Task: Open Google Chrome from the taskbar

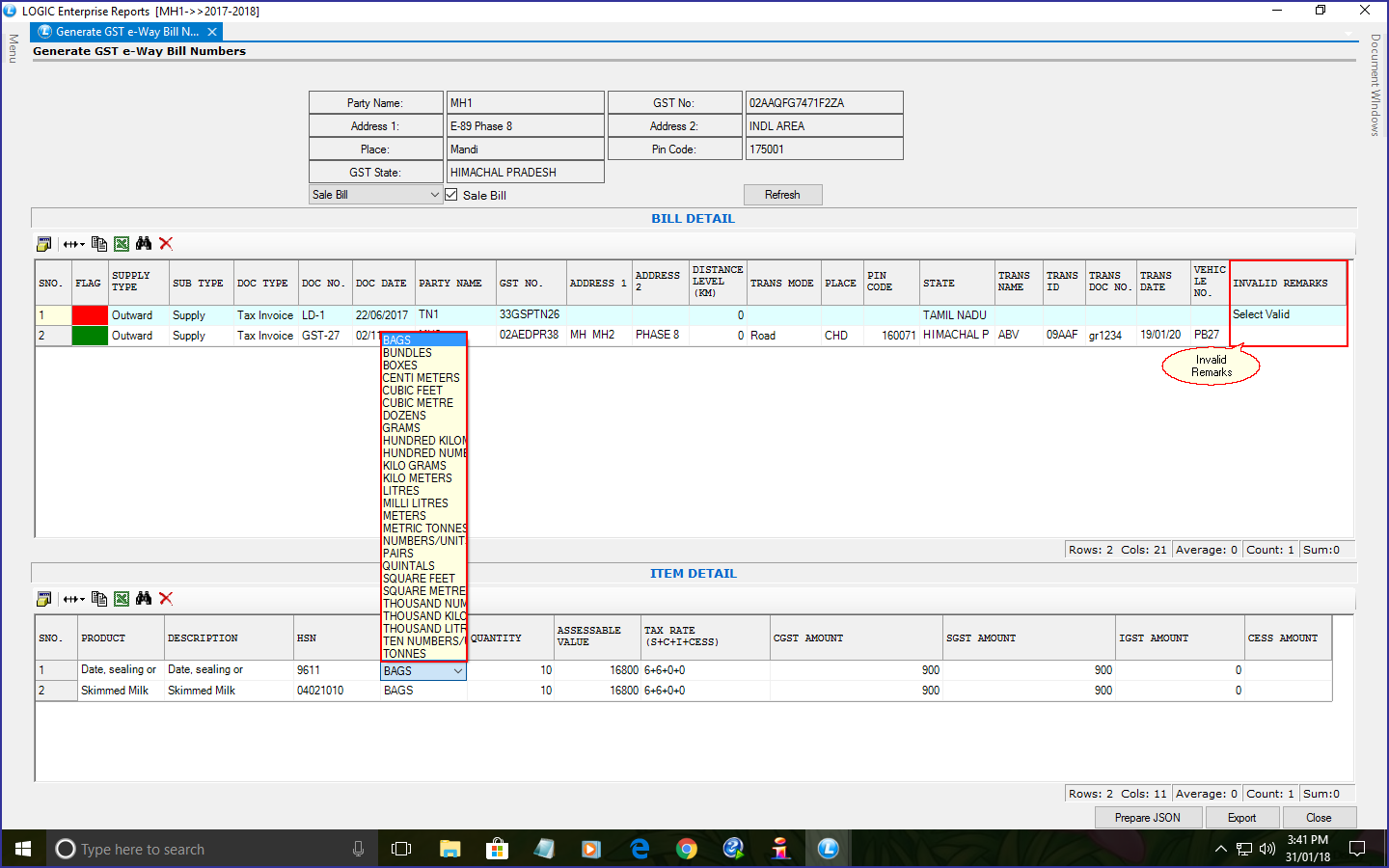Action: (687, 849)
